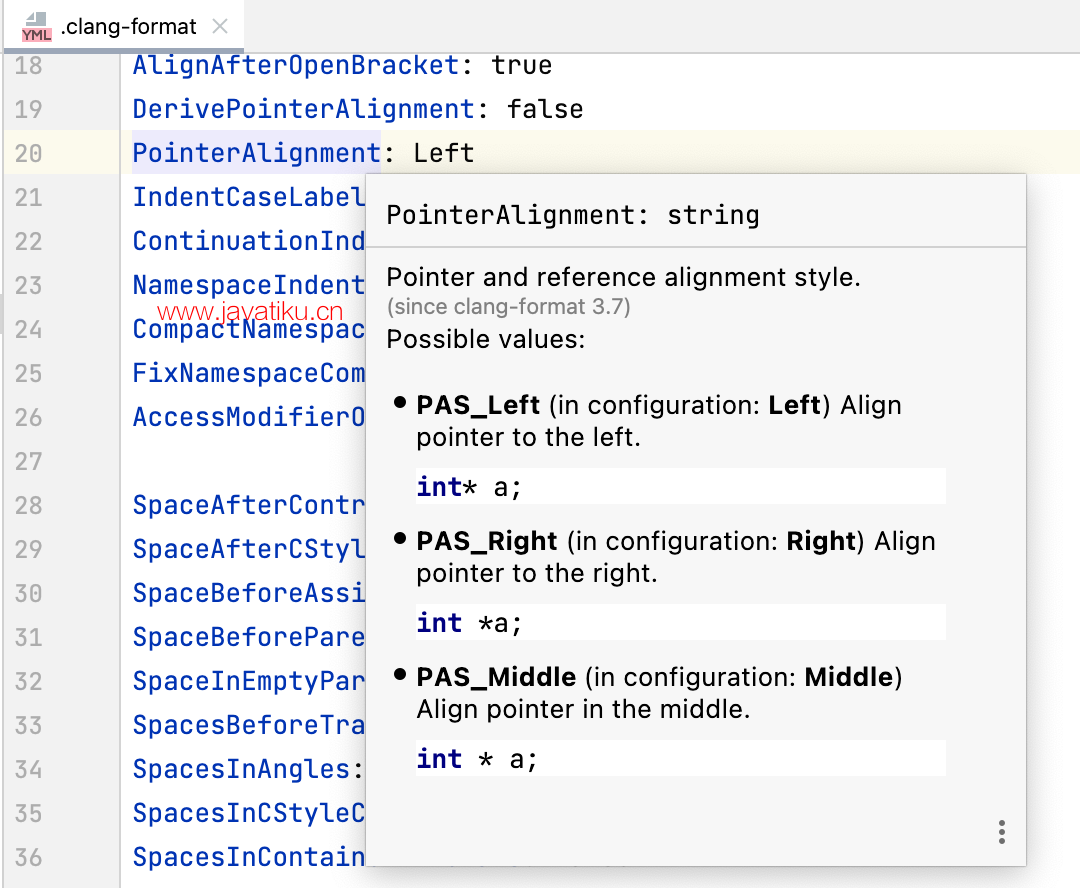Image resolution: width=1080 pixels, height=888 pixels.
Task: Click line number 27 in the gutter
Action: 29,462
